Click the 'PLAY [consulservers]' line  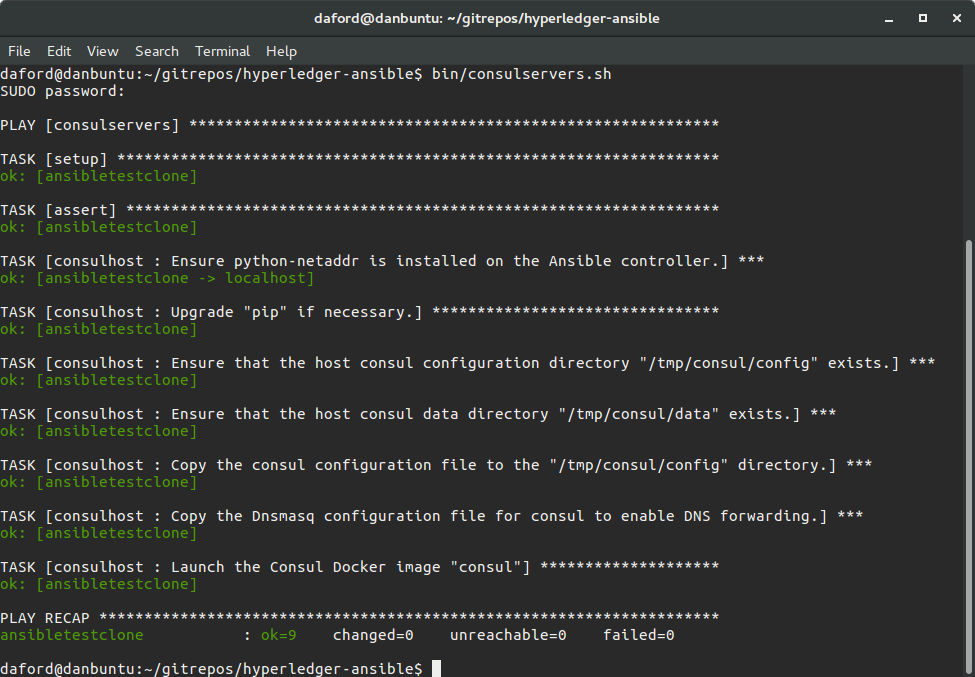click(x=359, y=125)
